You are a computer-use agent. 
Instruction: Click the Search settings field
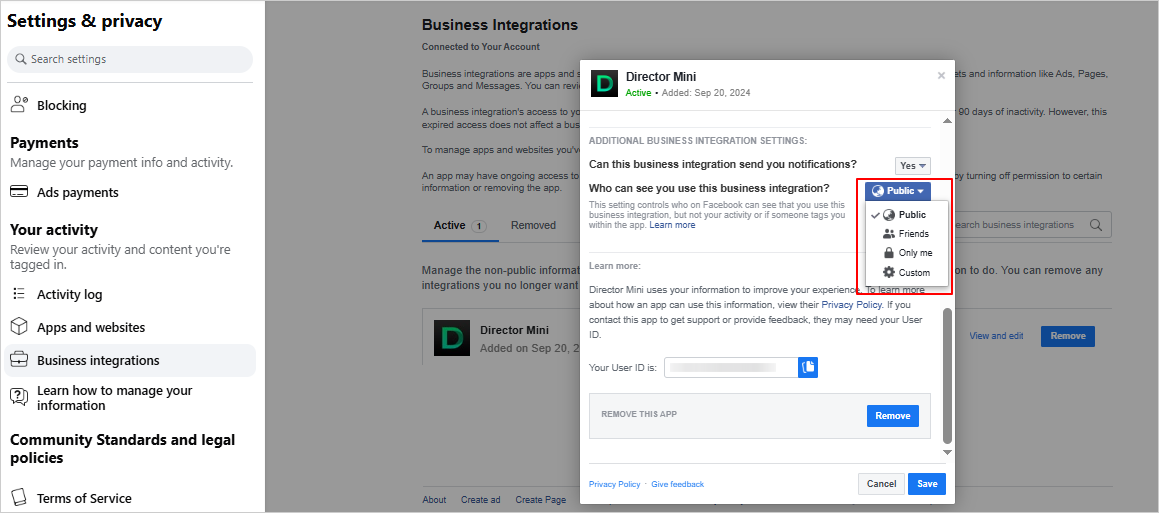click(x=130, y=59)
